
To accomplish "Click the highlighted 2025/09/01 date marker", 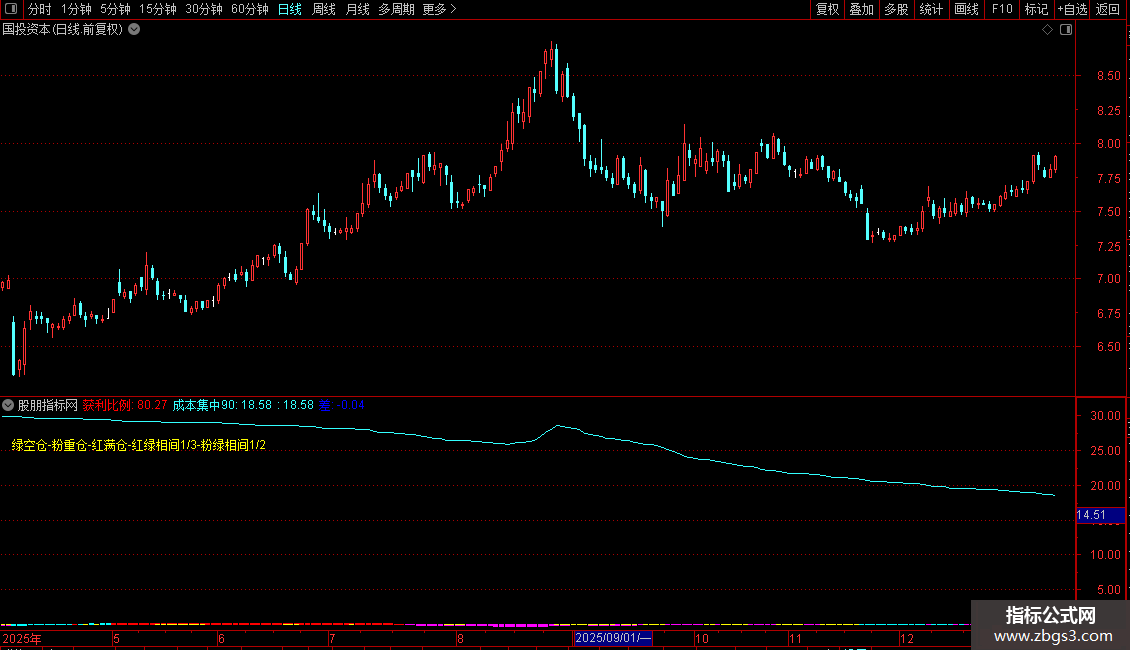I will (613, 638).
